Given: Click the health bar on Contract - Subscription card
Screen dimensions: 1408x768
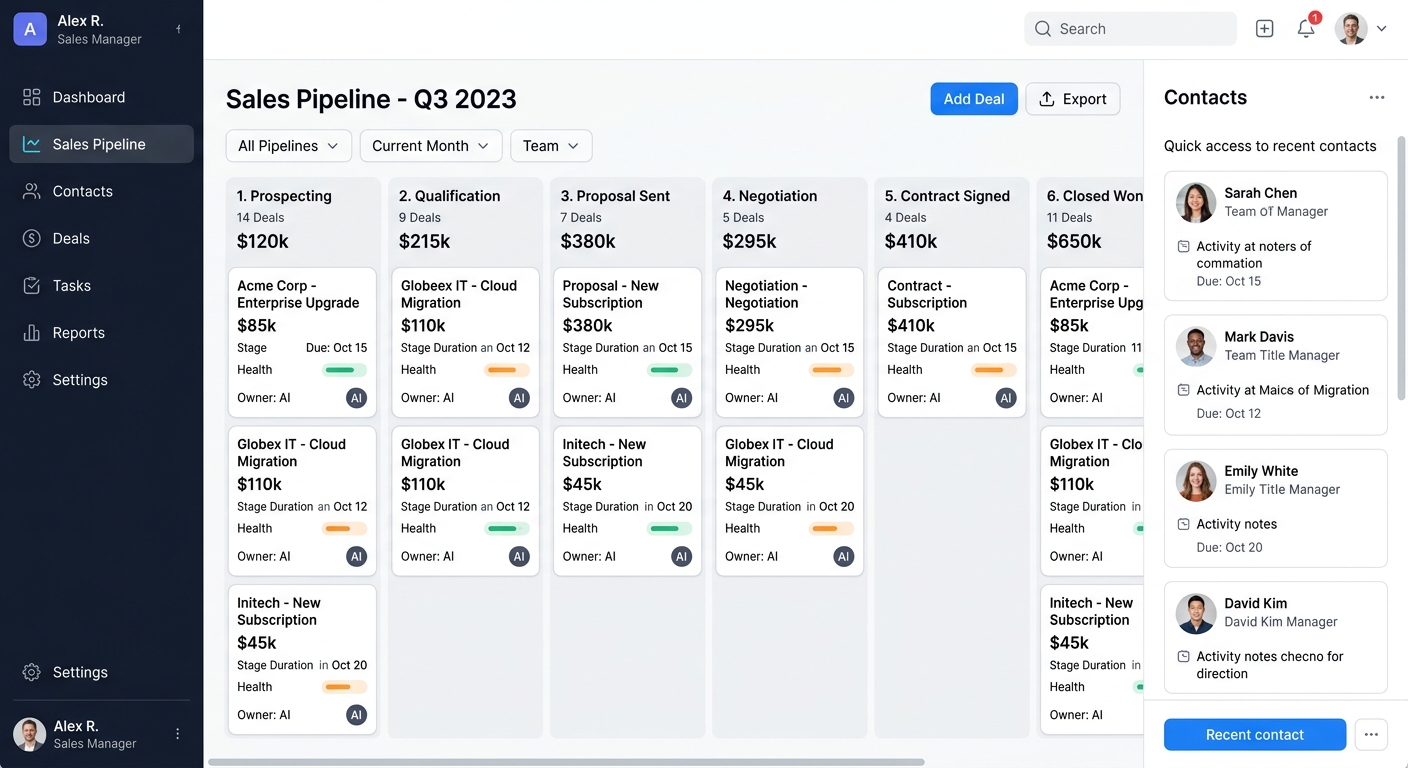Looking at the screenshot, I should click(x=993, y=370).
